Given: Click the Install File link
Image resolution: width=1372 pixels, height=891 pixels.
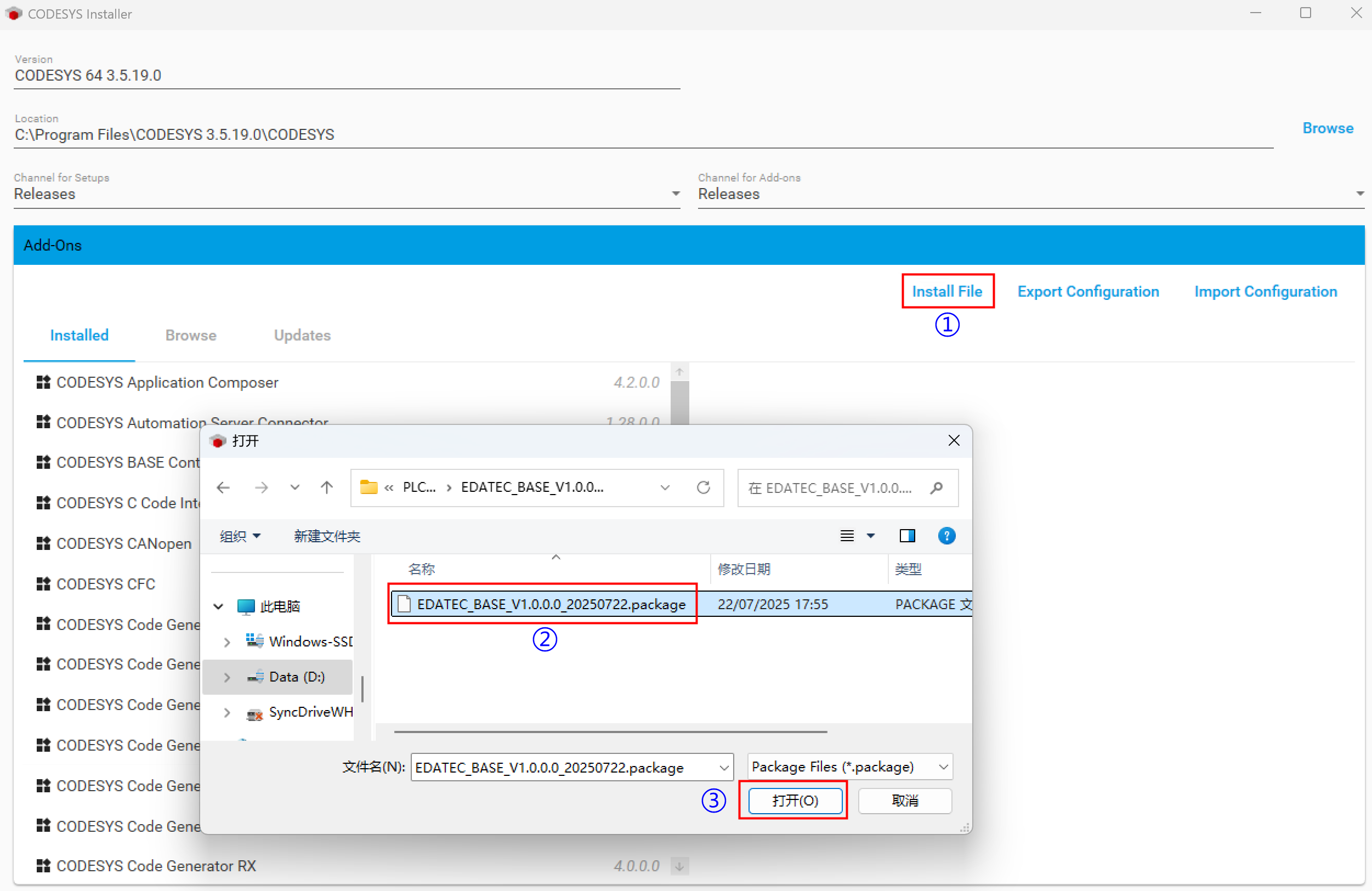Looking at the screenshot, I should pos(946,291).
